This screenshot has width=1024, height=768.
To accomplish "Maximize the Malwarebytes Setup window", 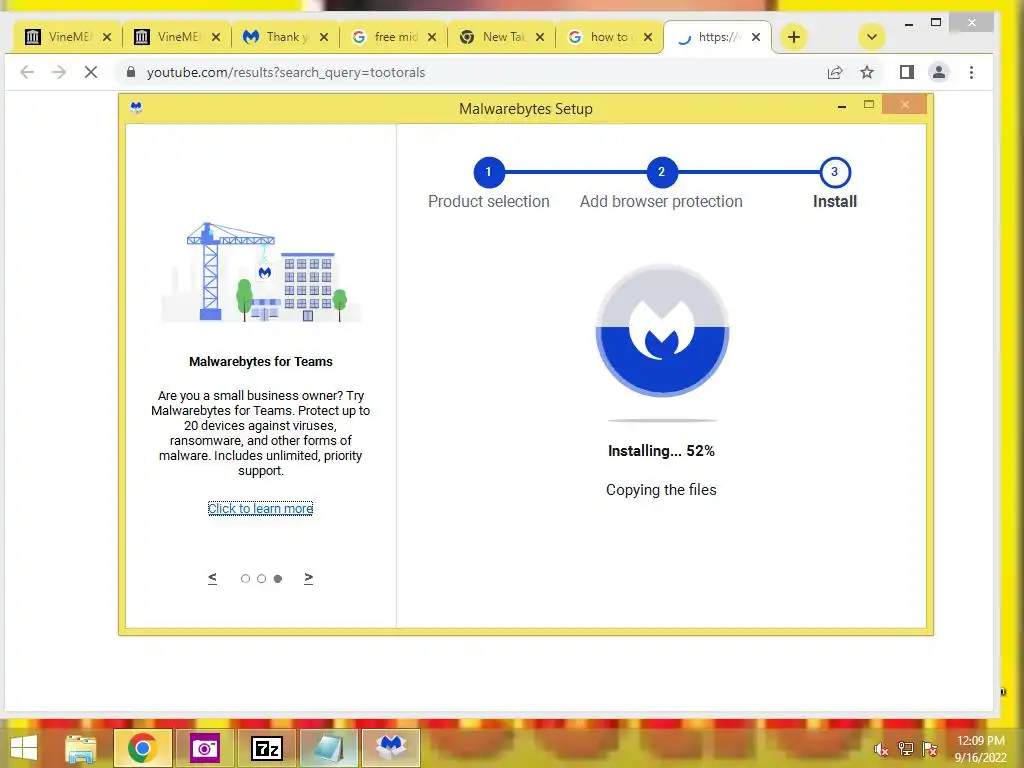I will point(869,104).
